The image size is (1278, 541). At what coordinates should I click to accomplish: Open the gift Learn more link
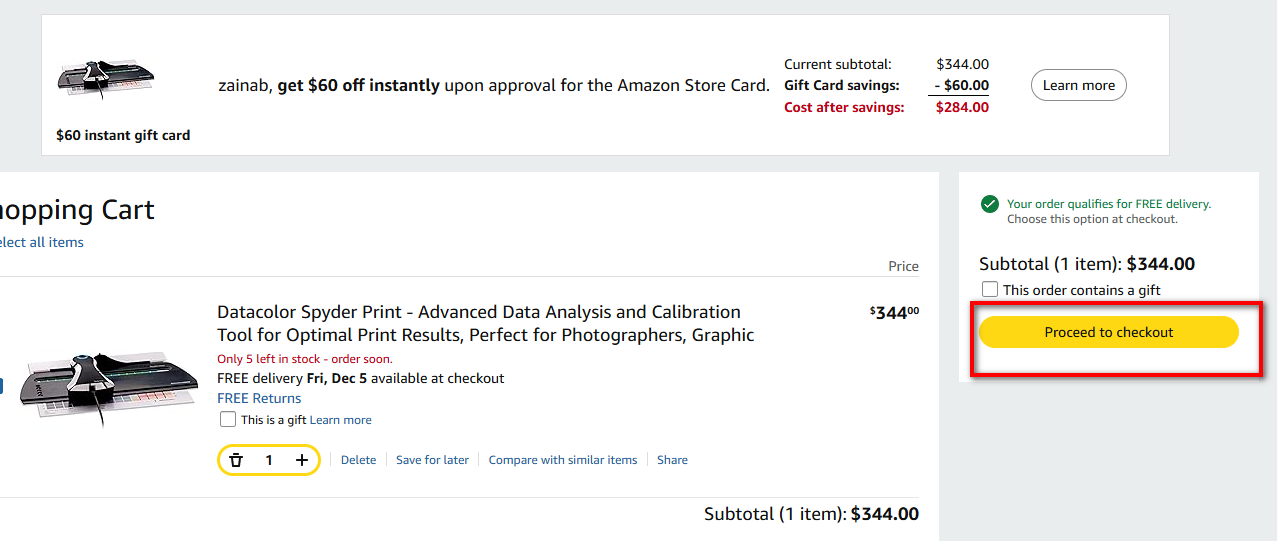pos(340,420)
